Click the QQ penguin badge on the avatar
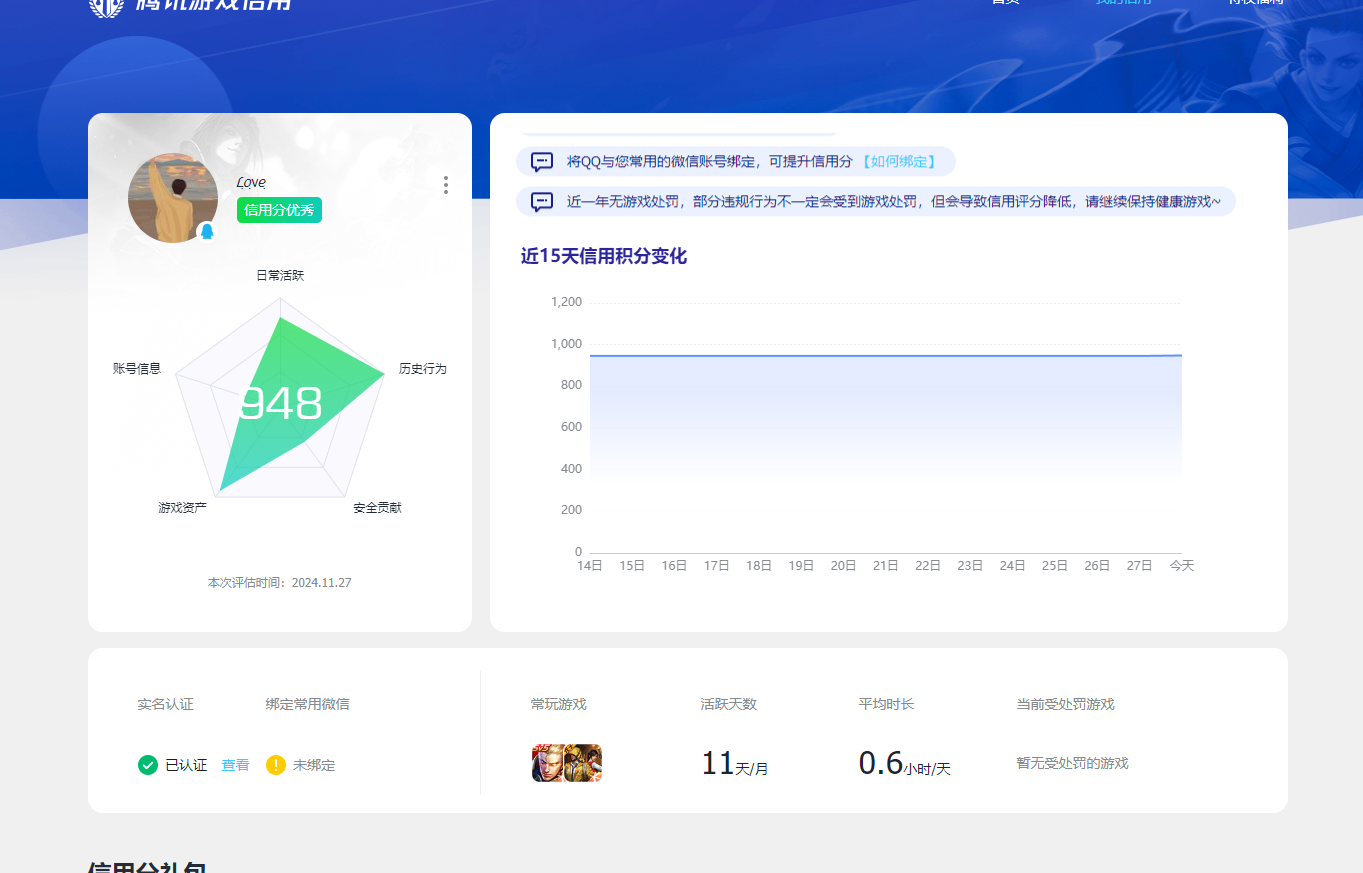 207,231
